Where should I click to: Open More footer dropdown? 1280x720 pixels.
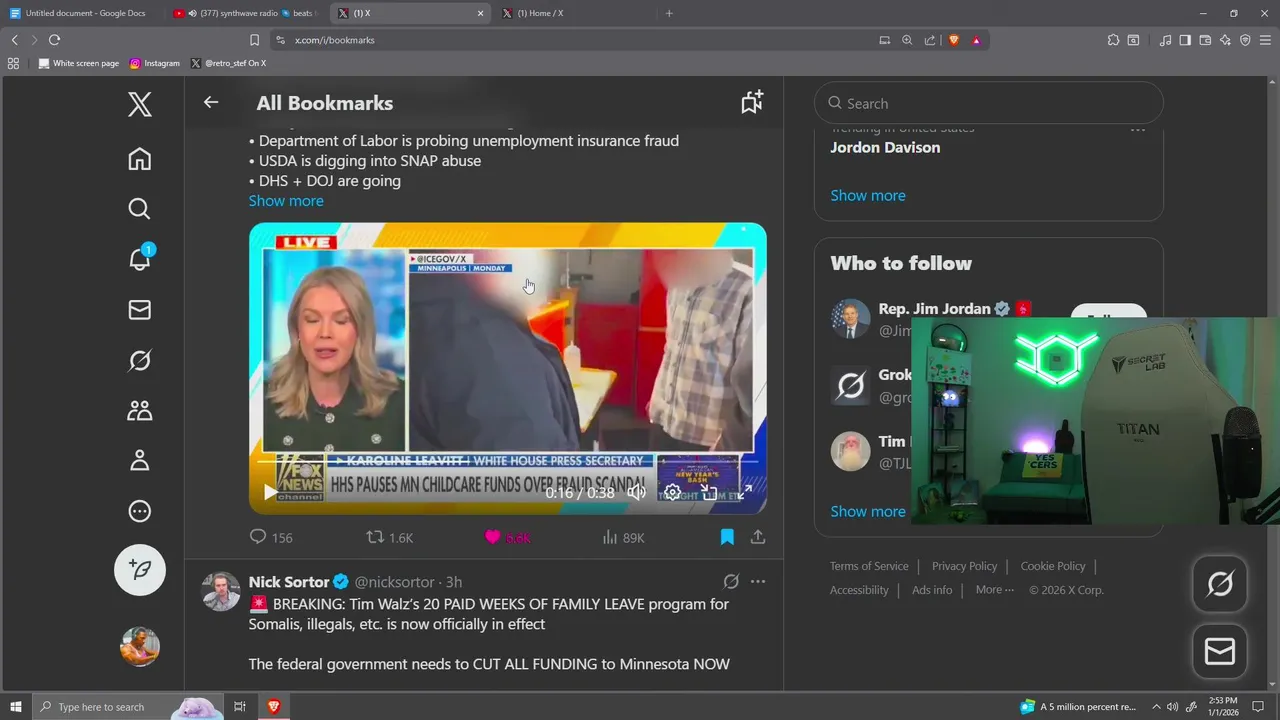click(994, 590)
